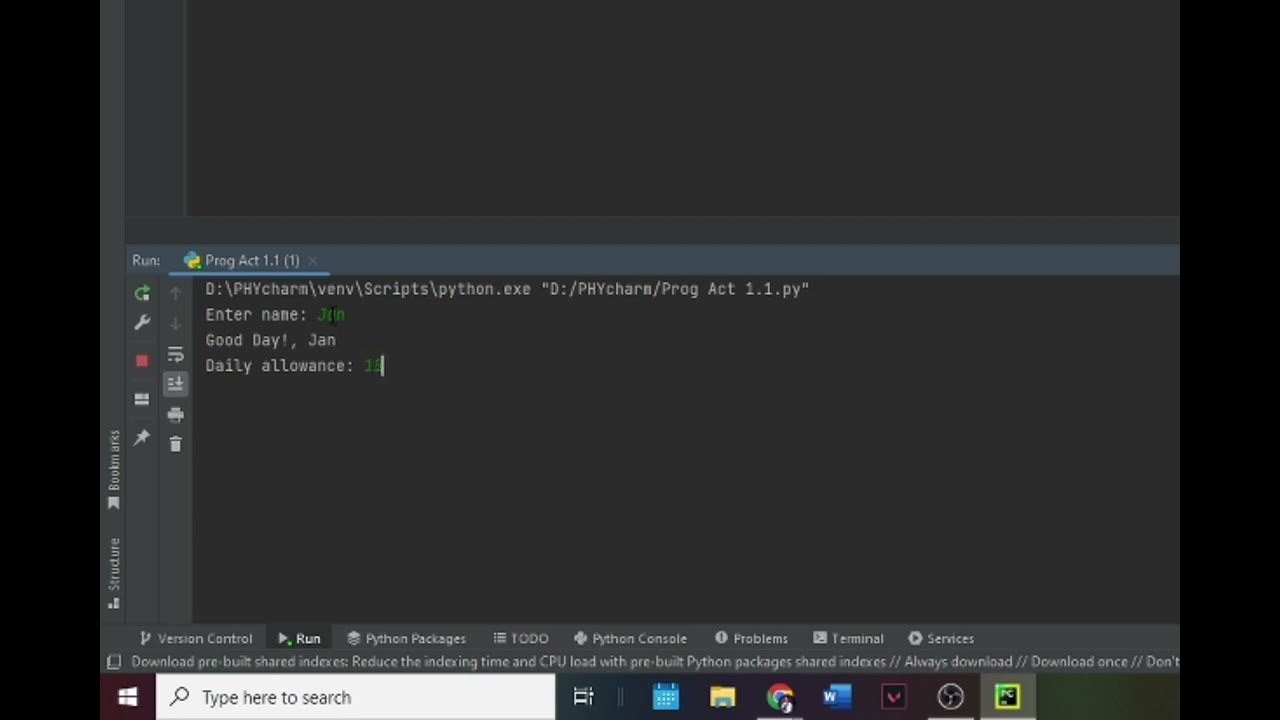Open Microsoft Word from taskbar
1280x720 pixels.
837,697
